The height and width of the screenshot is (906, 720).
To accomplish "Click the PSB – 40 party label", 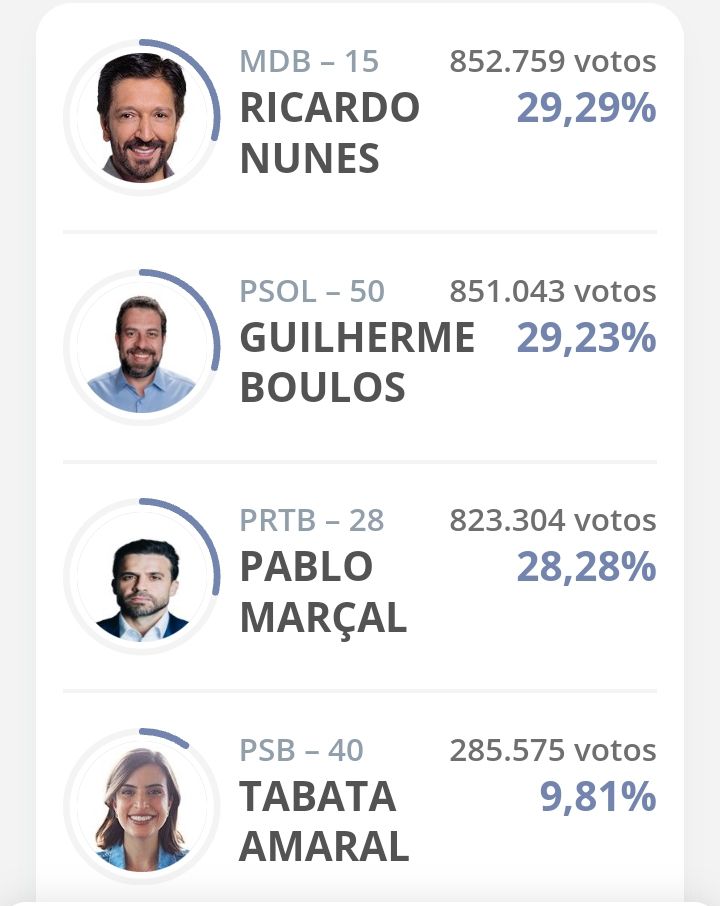I will tap(301, 750).
